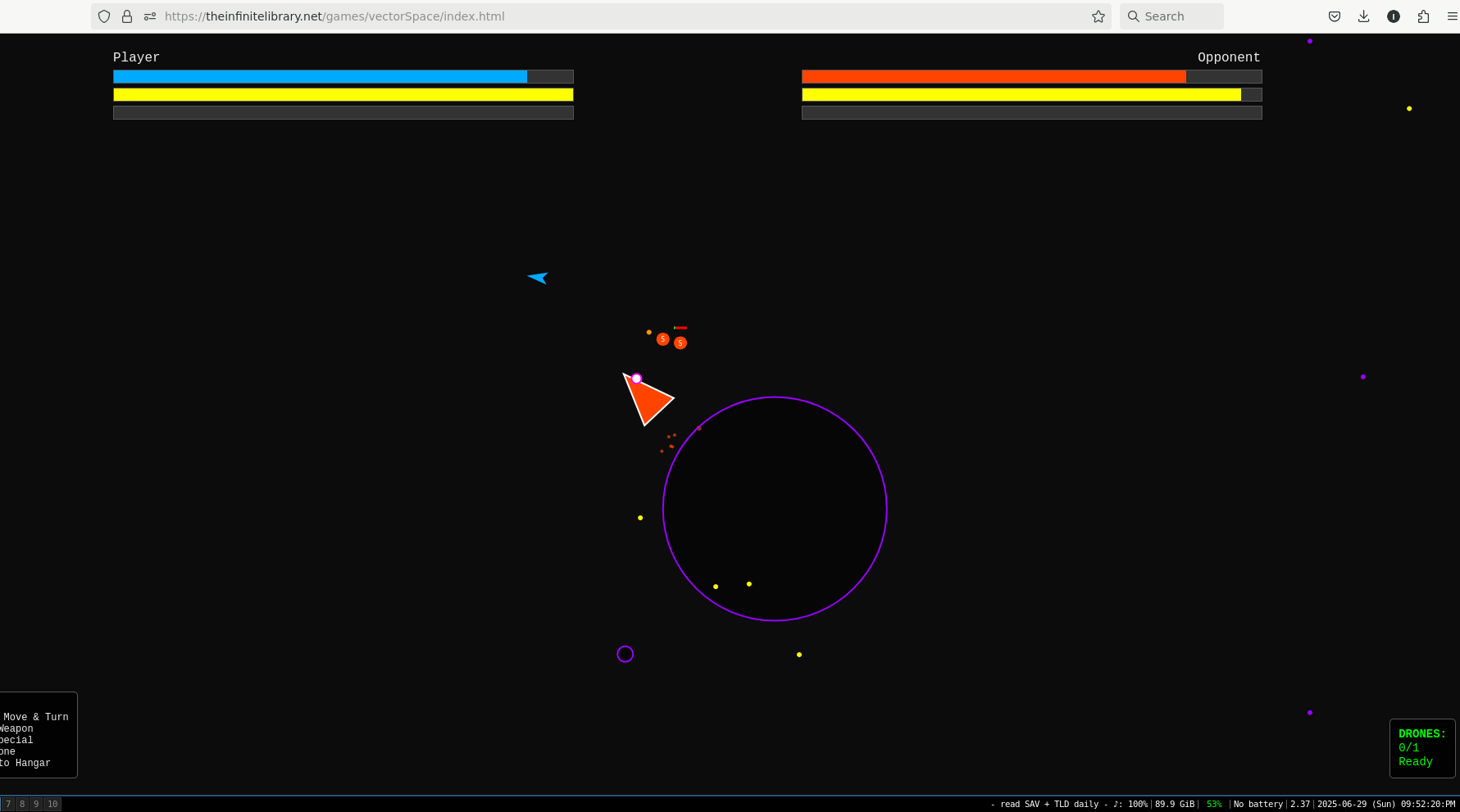This screenshot has width=1460, height=812.
Task: Click the orange Opponent health bar
Action: (x=994, y=76)
